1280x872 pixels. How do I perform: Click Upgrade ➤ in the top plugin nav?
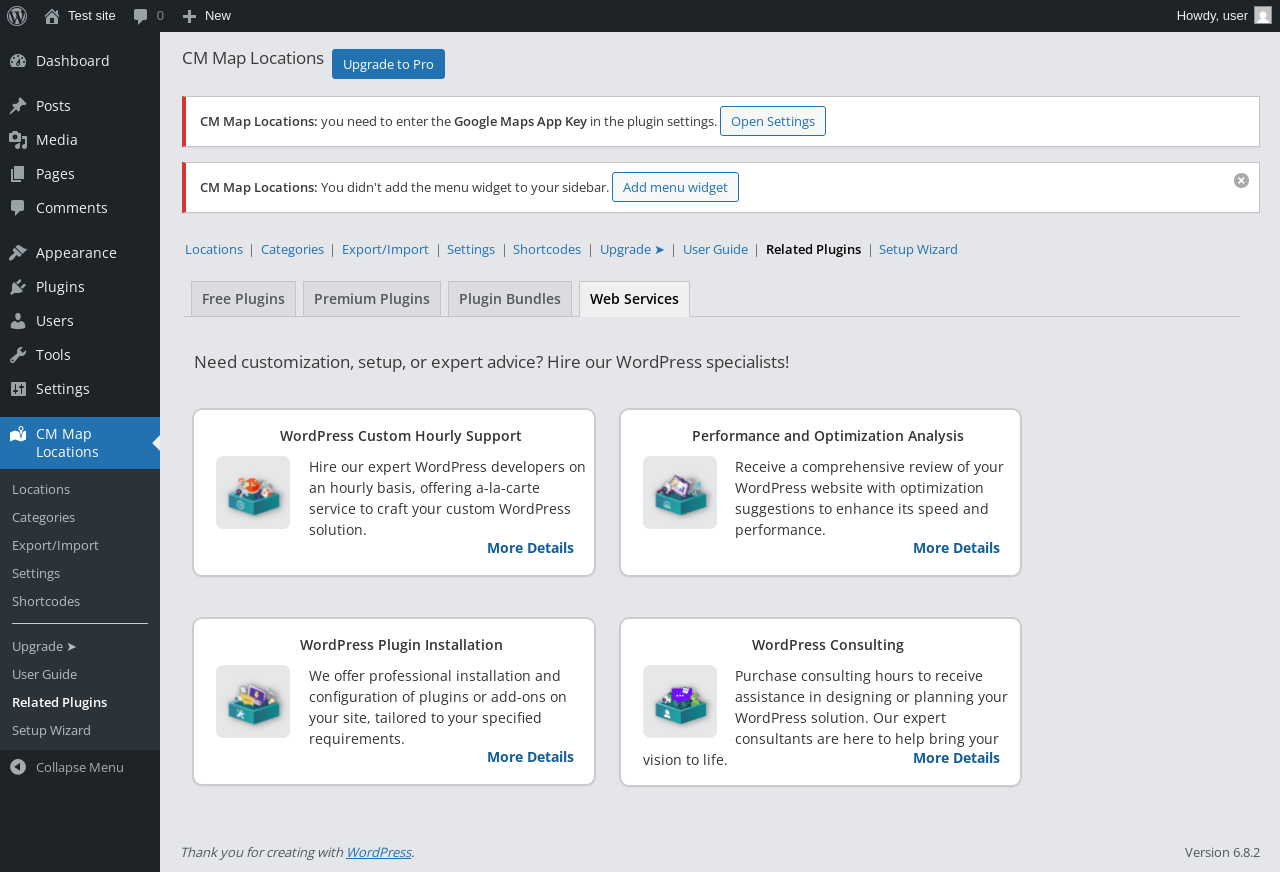point(632,249)
